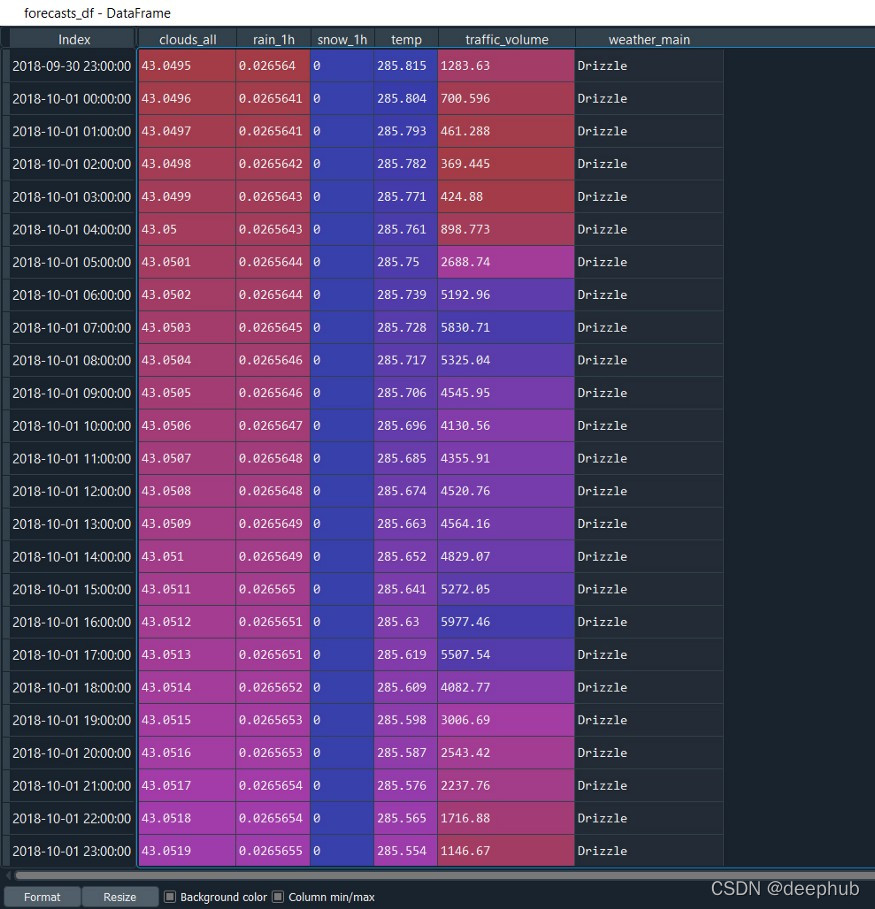
Task: Click temp cell 285.75
Action: [x=406, y=262]
